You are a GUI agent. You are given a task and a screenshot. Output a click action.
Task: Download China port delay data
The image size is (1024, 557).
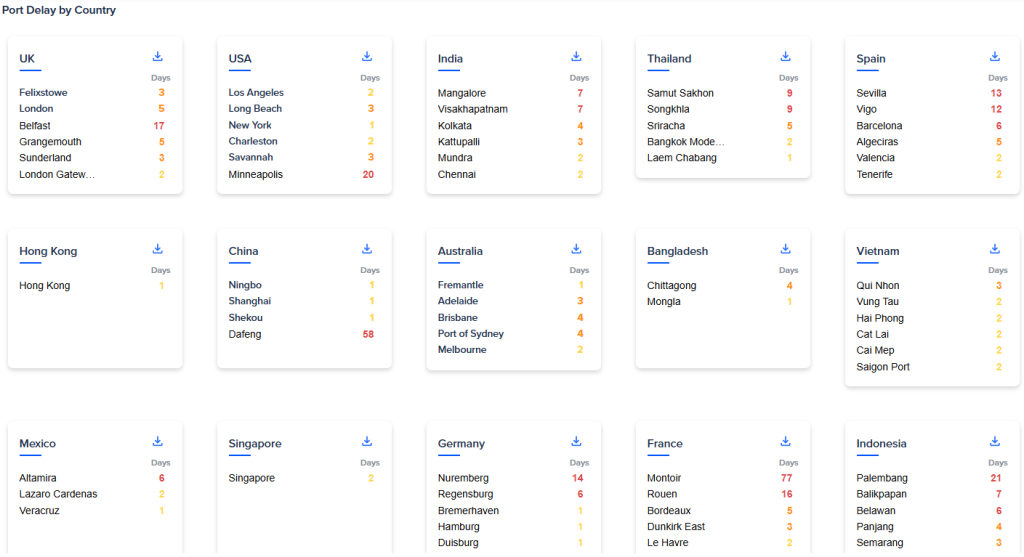click(367, 249)
